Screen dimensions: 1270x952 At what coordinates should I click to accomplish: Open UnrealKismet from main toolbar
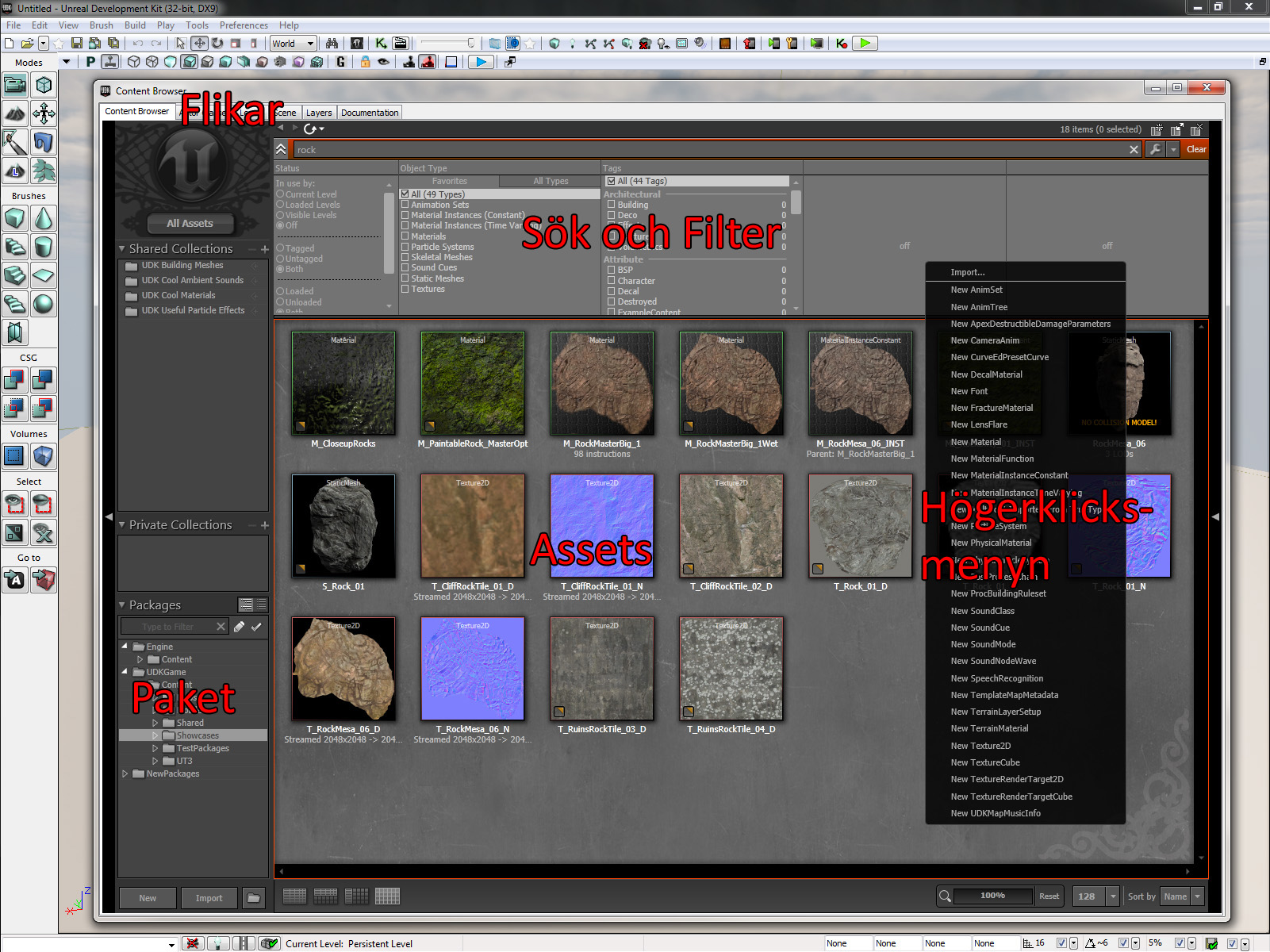coord(382,44)
